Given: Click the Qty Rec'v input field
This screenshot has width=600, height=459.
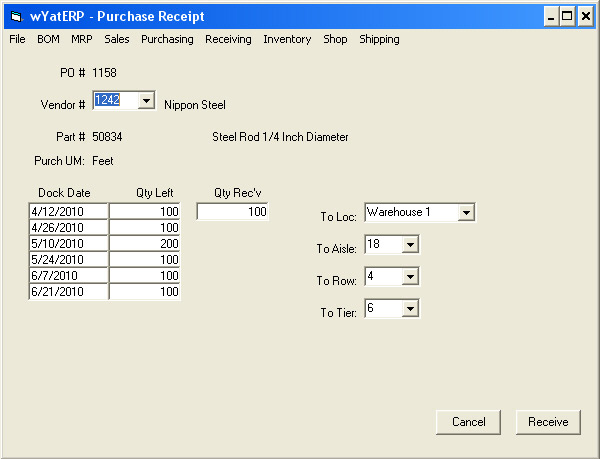Looking at the screenshot, I should (233, 212).
